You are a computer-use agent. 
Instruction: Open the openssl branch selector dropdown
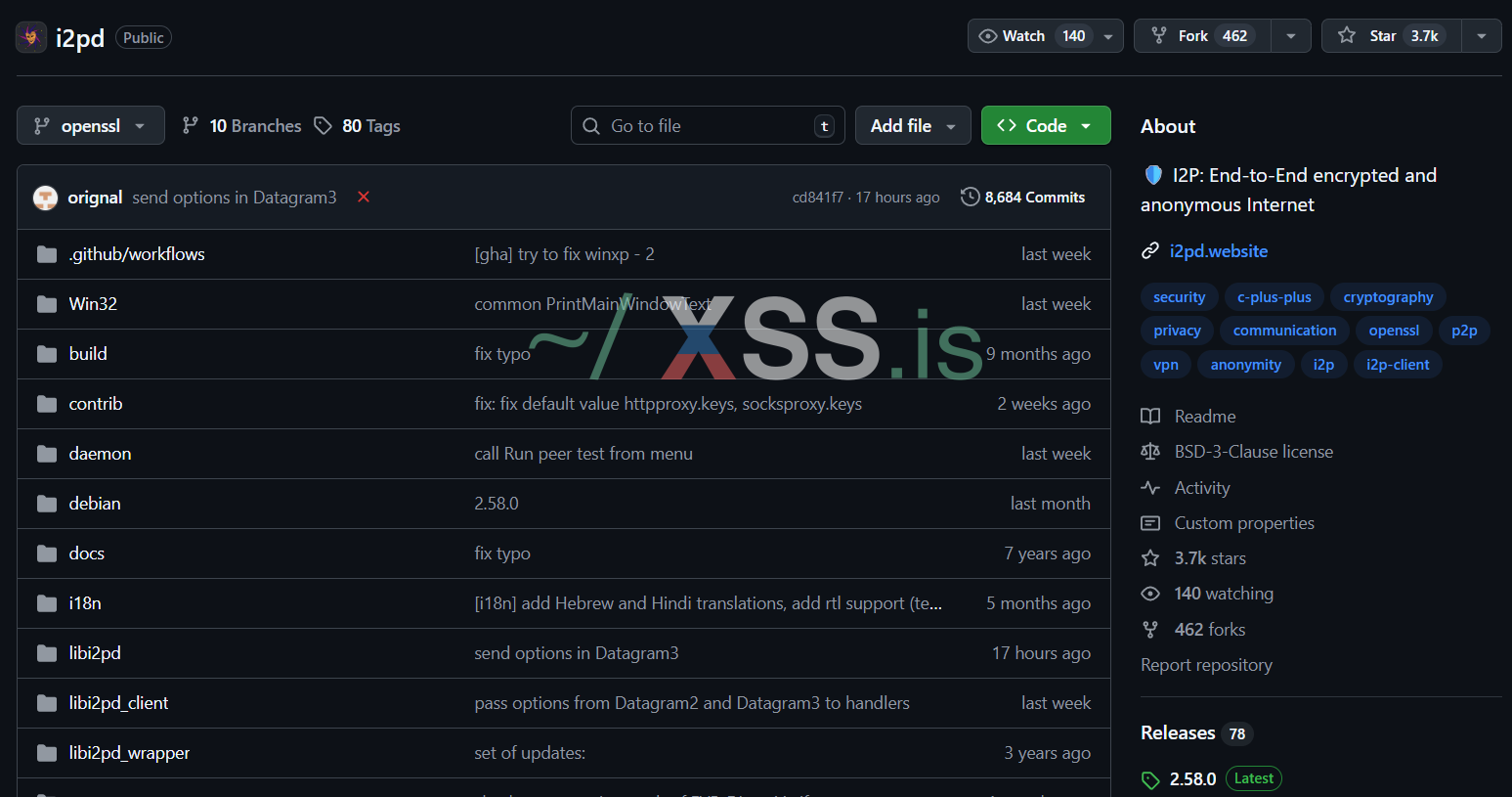pyautogui.click(x=90, y=126)
